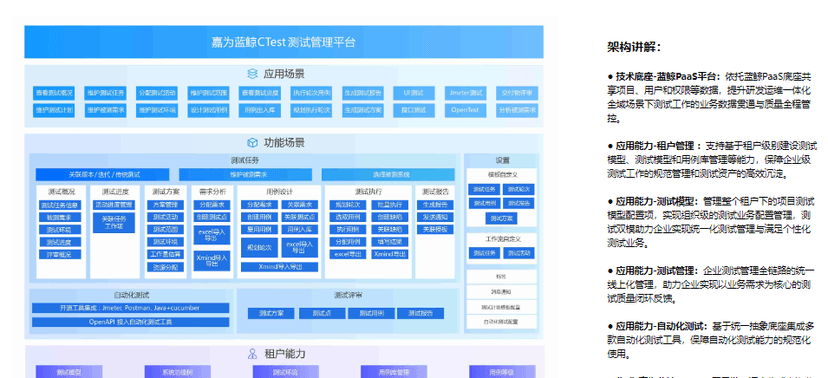Viewport: 828px width, 378px height.
Task: Select 生成报告 under 测试报告
Action: (435, 205)
